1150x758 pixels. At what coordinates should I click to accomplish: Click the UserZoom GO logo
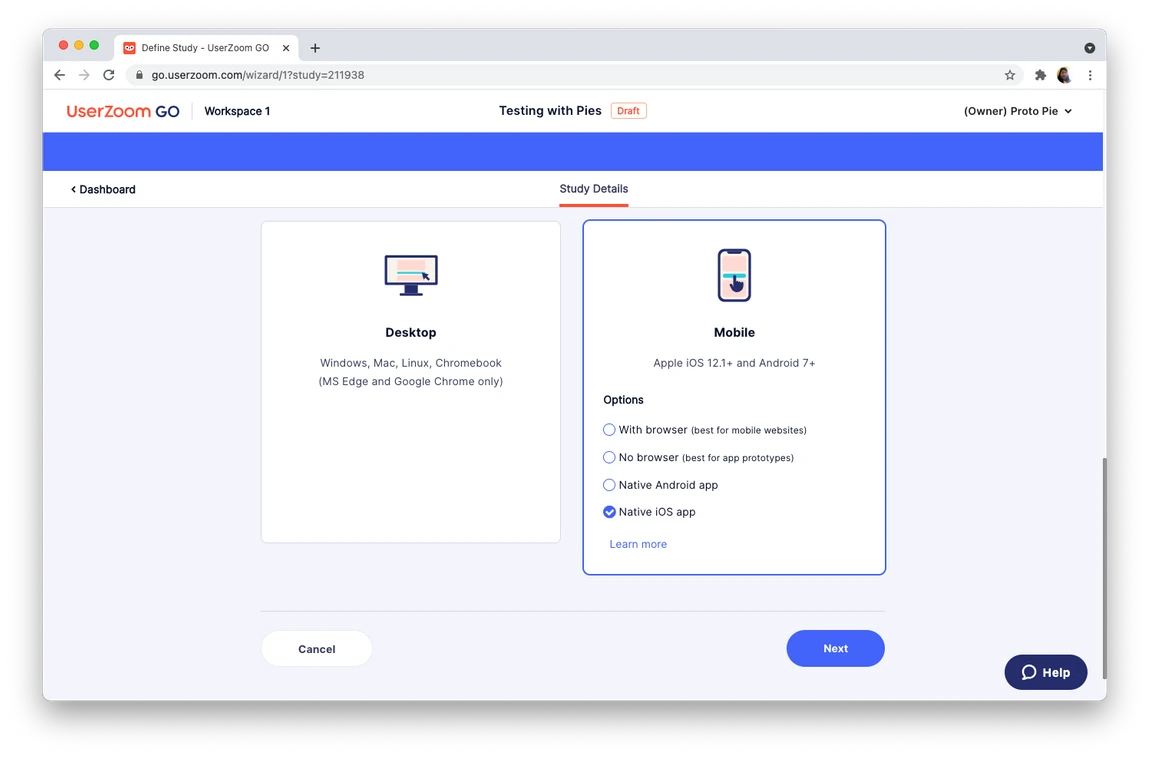122,111
